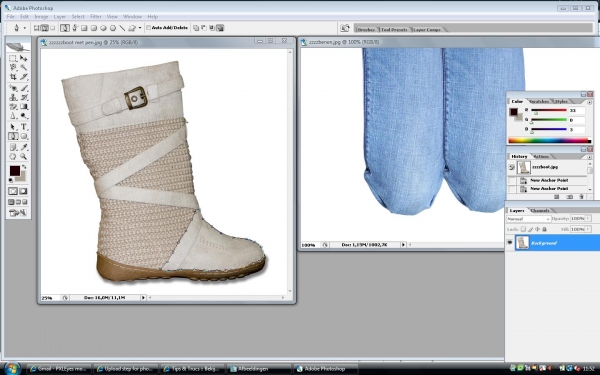Select the Lasso tool

click(x=13, y=68)
